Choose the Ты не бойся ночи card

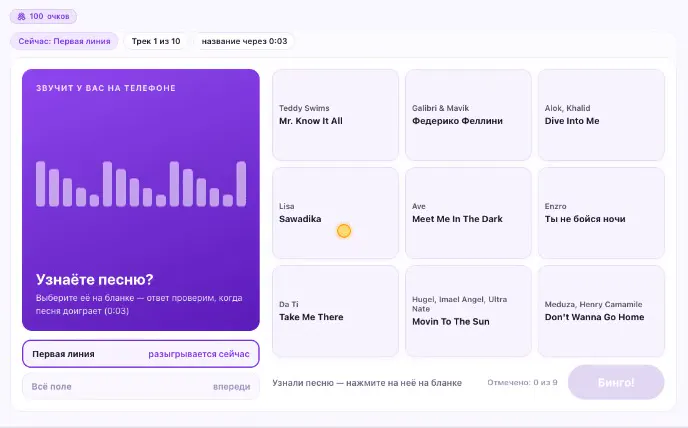tap(601, 213)
